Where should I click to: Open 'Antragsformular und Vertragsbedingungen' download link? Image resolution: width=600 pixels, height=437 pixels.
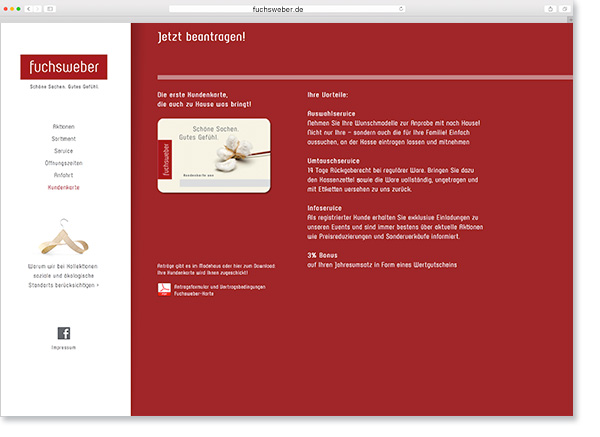220,290
